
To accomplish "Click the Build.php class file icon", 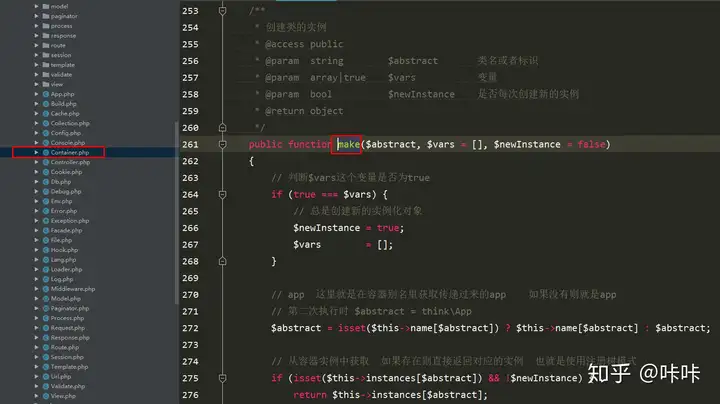I will pyautogui.click(x=46, y=104).
